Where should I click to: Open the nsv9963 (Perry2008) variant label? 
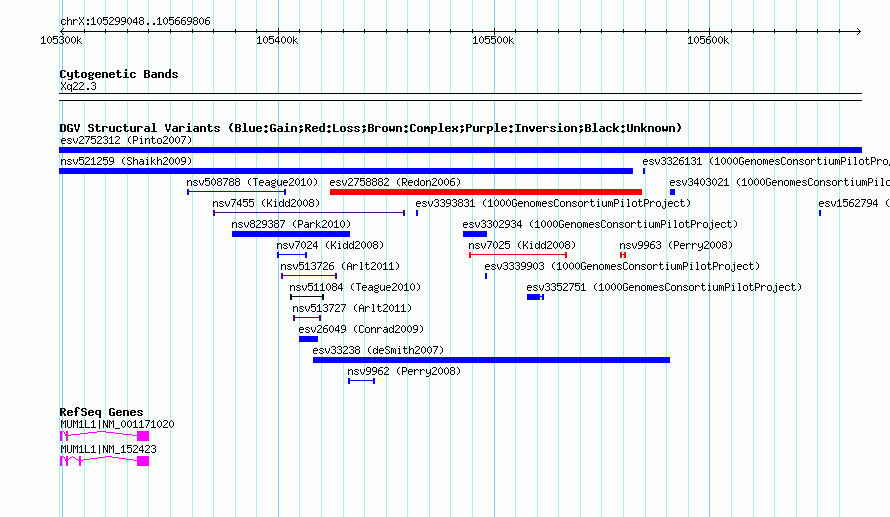click(x=676, y=245)
